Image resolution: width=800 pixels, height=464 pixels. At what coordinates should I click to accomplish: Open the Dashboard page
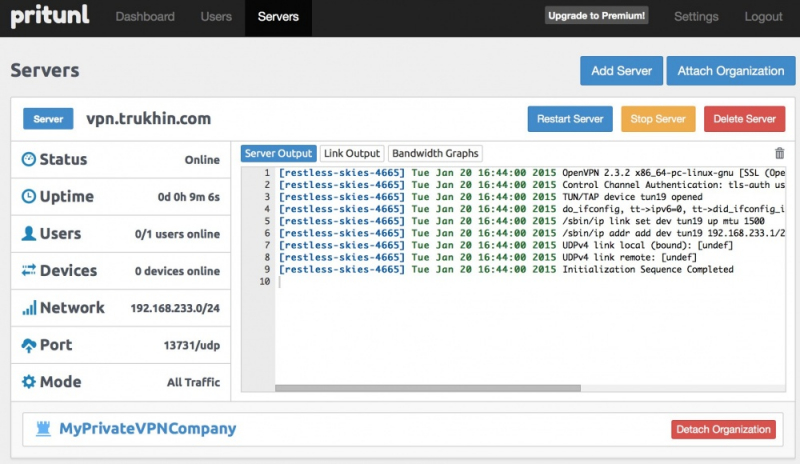click(145, 17)
